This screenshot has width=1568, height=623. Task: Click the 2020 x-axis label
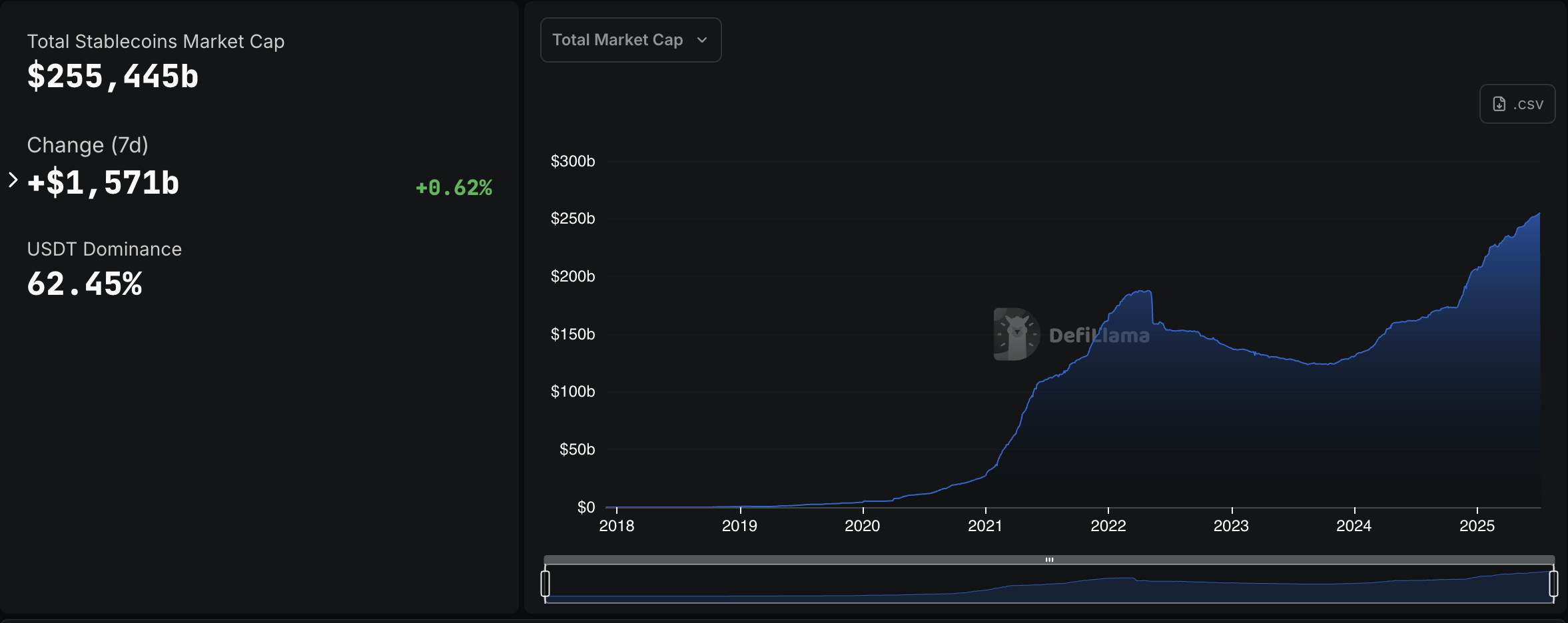coord(863,526)
